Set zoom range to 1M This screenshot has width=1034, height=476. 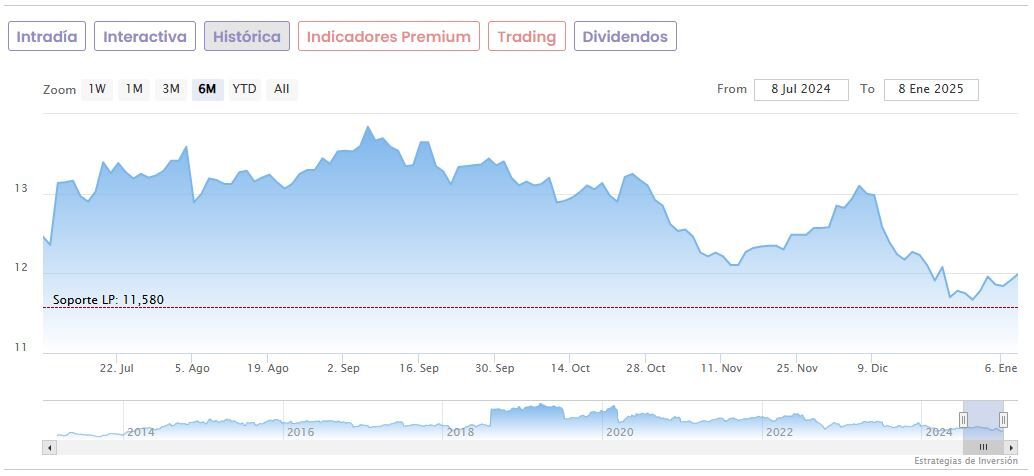click(134, 89)
